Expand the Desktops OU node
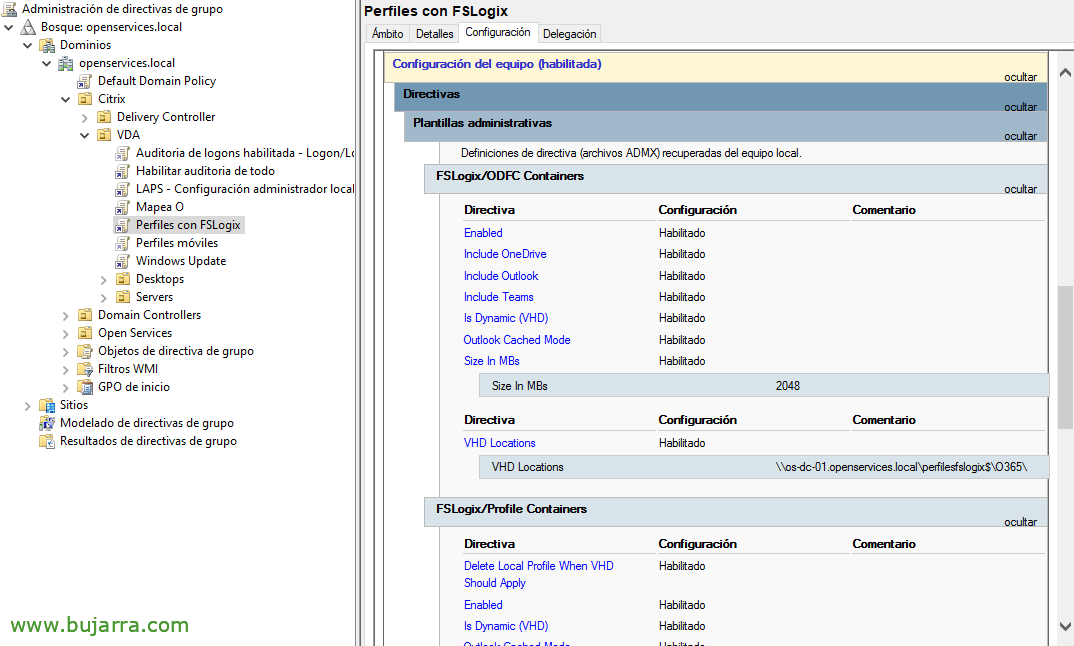Viewport: 1074px width, 646px height. coord(104,279)
